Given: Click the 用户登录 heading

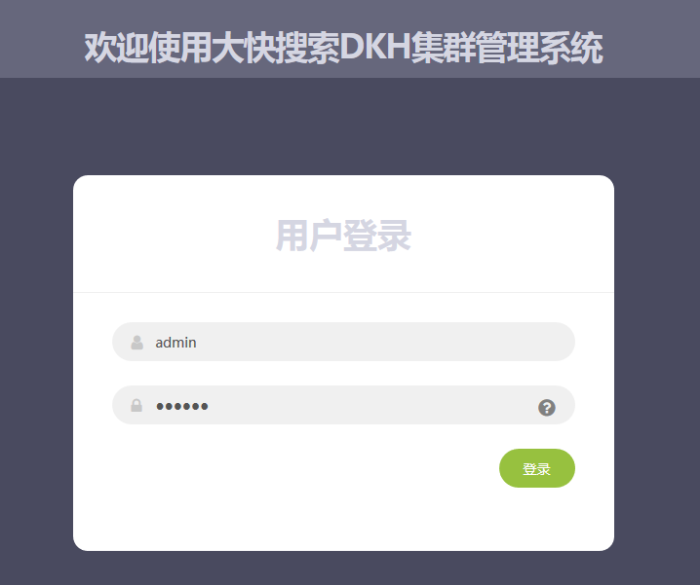Looking at the screenshot, I should 343,236.
